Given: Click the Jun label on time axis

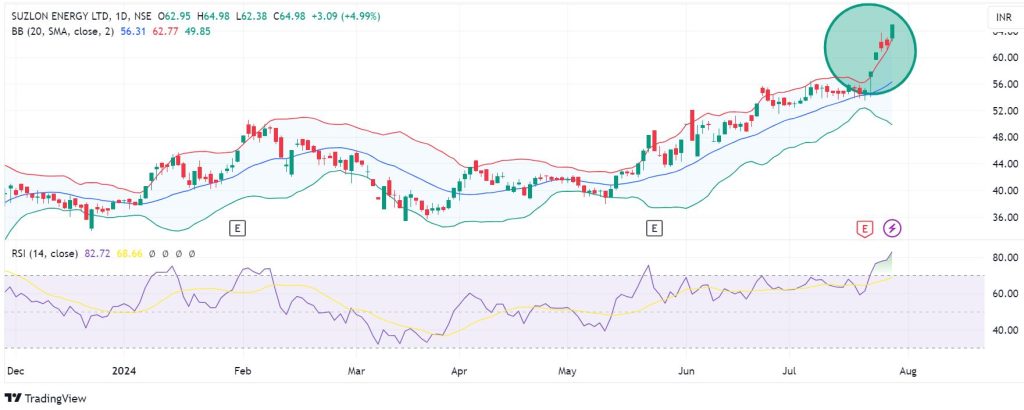Looking at the screenshot, I should [x=686, y=371].
